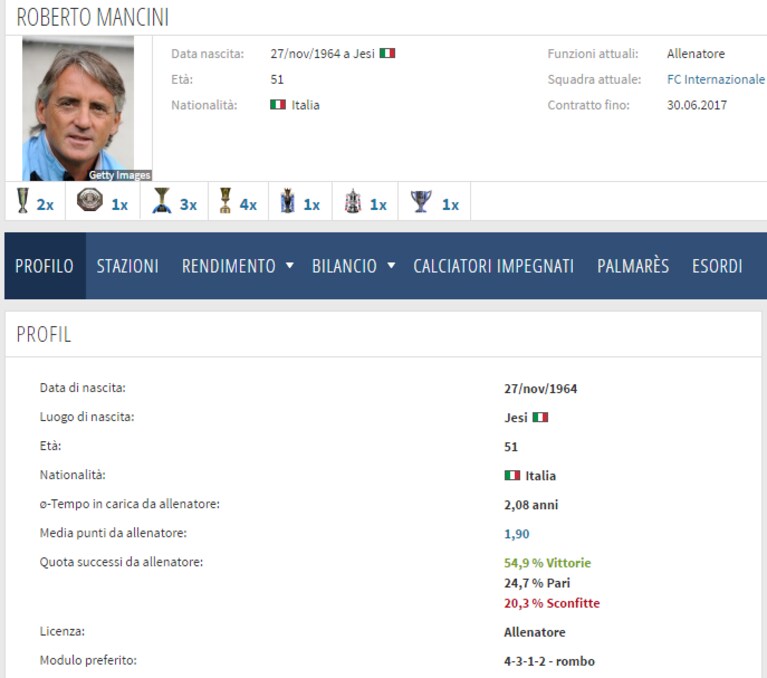
Task: Expand the RENDIMENTO dropdown arrow
Action: pyautogui.click(x=290, y=266)
